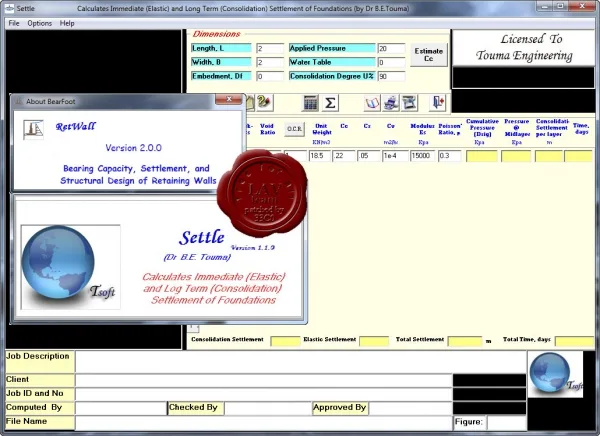Image resolution: width=600 pixels, height=436 pixels.
Task: Close the About BearFoot dialog
Action: (x=228, y=100)
